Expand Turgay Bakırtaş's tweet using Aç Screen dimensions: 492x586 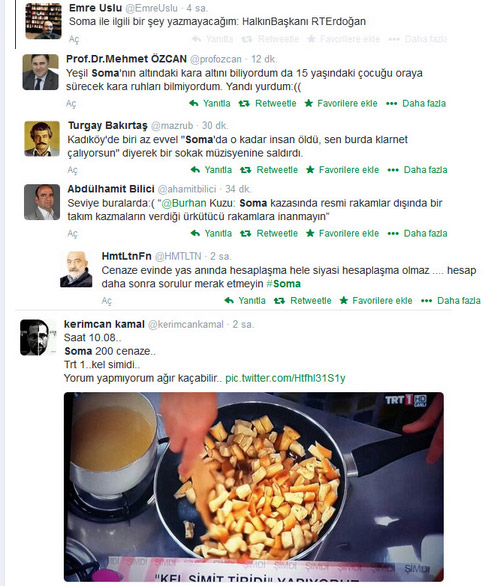[x=73, y=170]
